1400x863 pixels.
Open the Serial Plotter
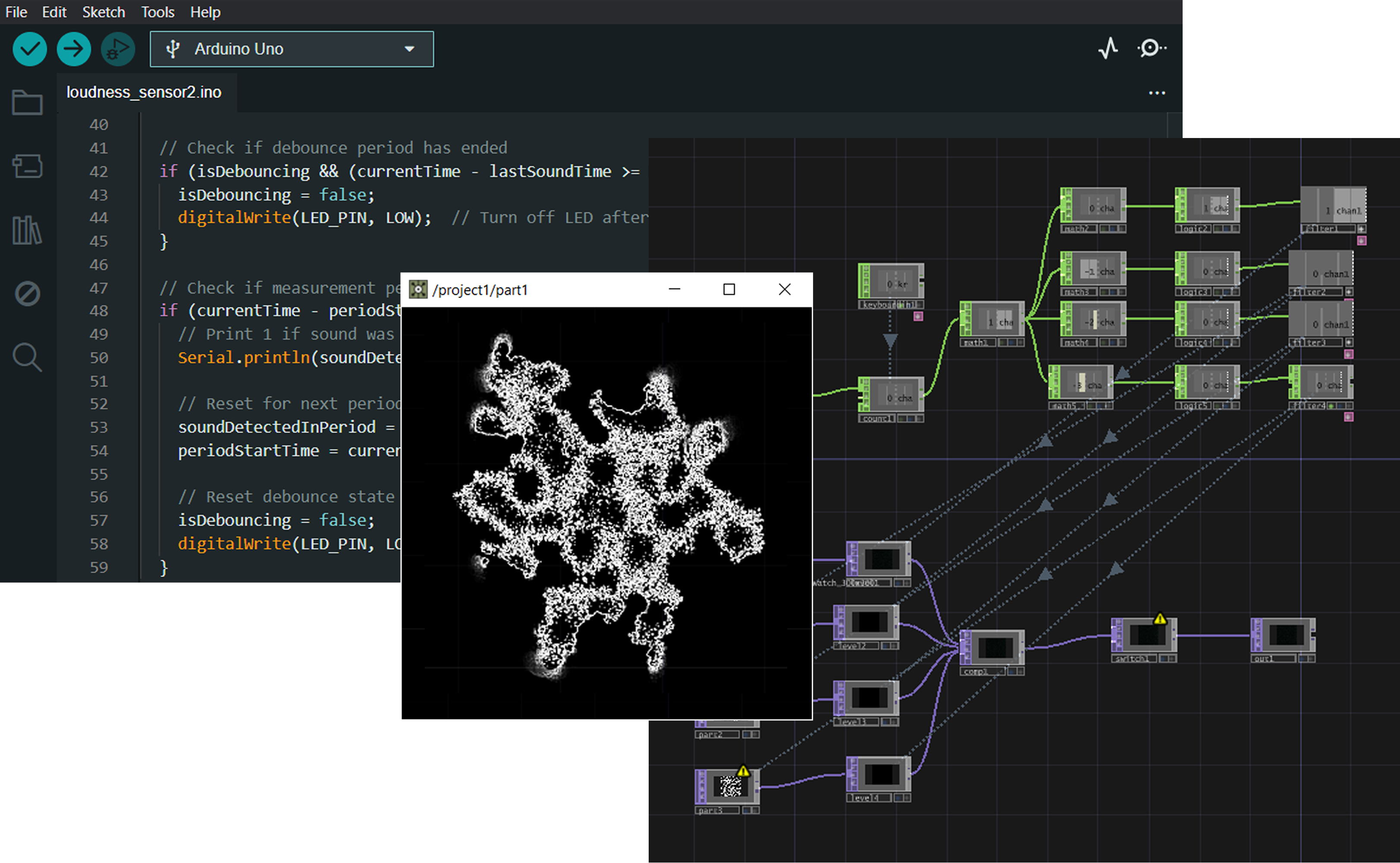tap(1108, 49)
